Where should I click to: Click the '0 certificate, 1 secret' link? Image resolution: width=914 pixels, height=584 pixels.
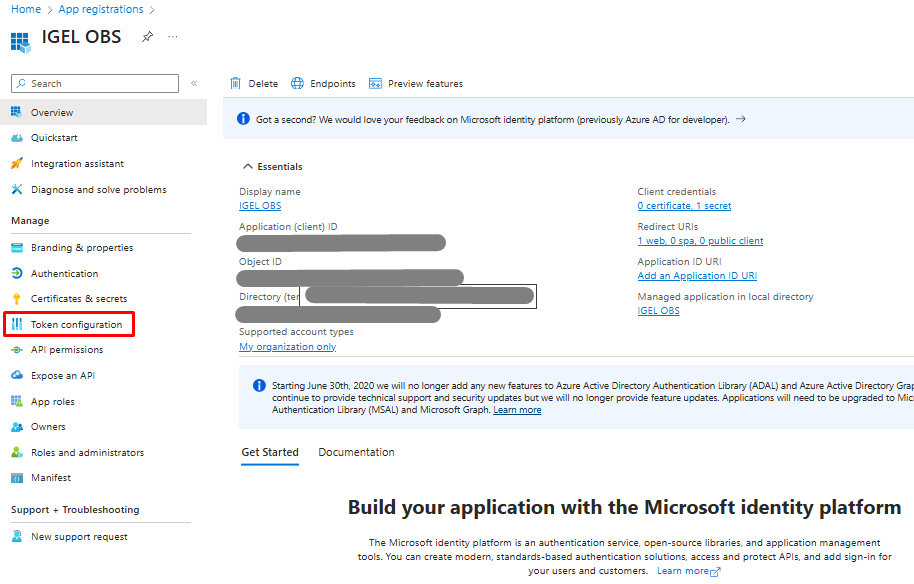684,206
